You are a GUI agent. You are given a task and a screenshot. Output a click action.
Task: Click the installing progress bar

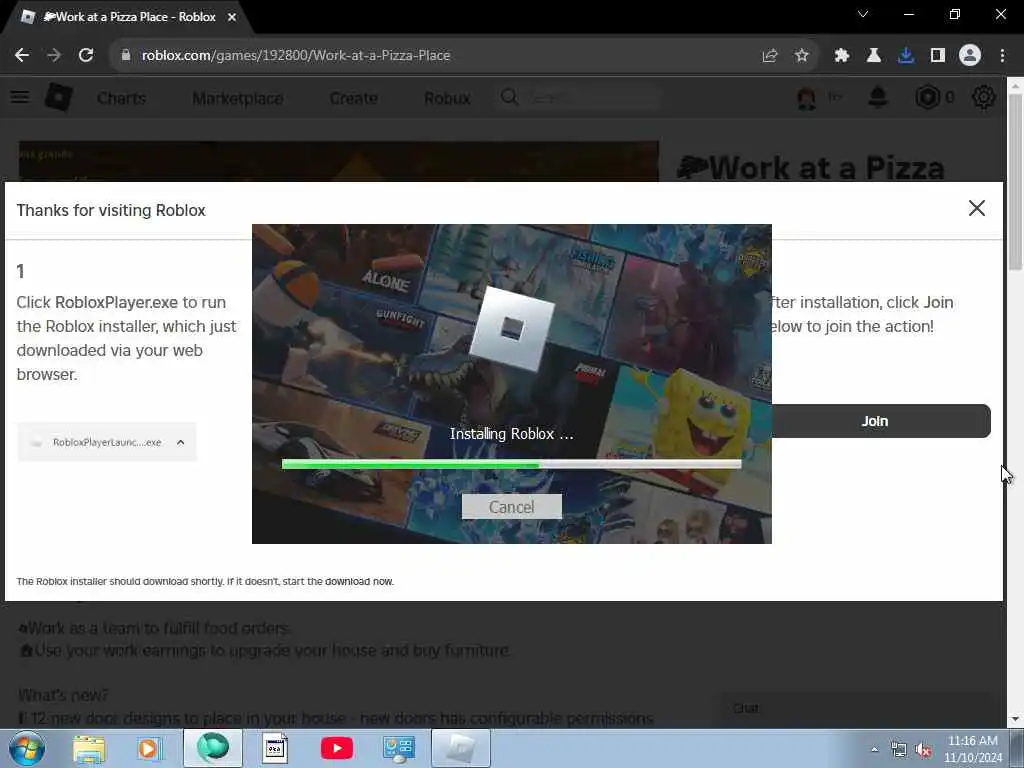pos(511,464)
